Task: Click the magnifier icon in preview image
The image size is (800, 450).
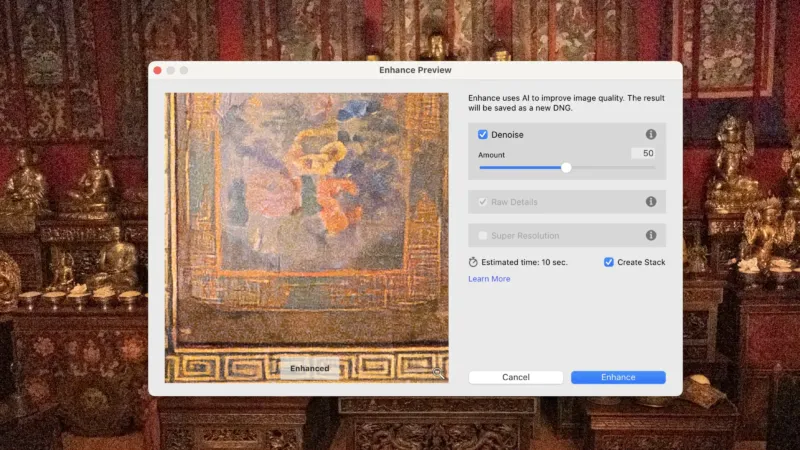Action: coord(438,373)
